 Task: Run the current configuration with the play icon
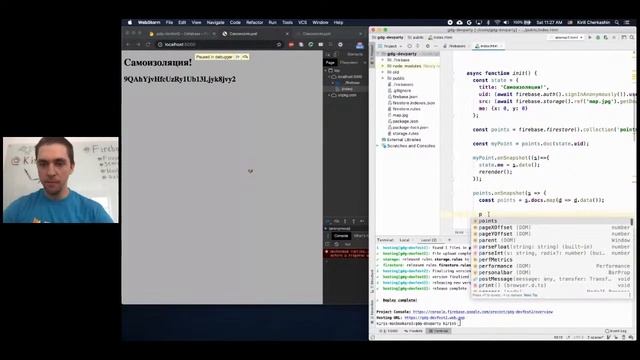coord(590,38)
